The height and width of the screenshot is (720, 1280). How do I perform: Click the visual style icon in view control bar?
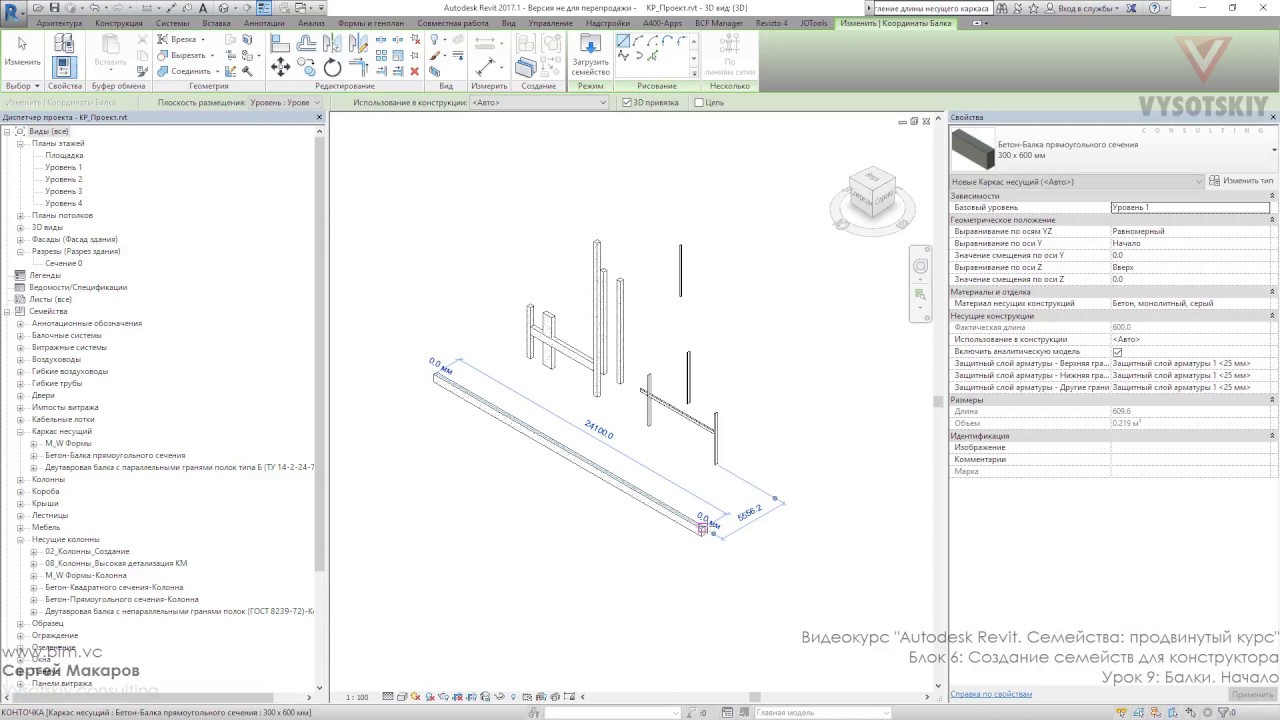coord(402,697)
